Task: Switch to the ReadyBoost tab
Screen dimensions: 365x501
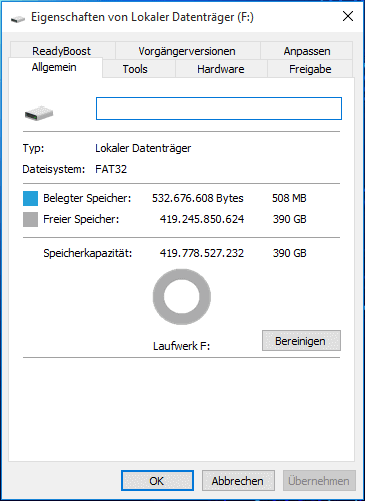Action: point(62,51)
